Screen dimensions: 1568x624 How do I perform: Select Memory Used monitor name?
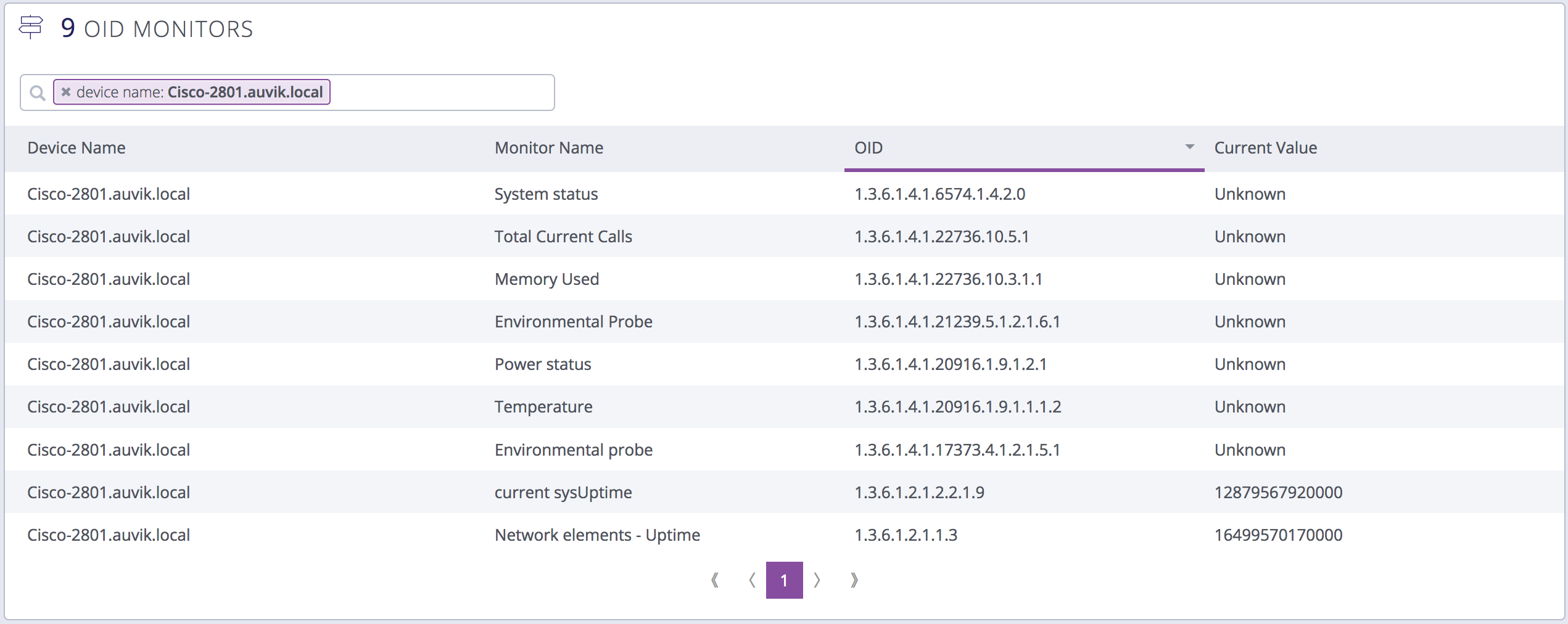(547, 279)
